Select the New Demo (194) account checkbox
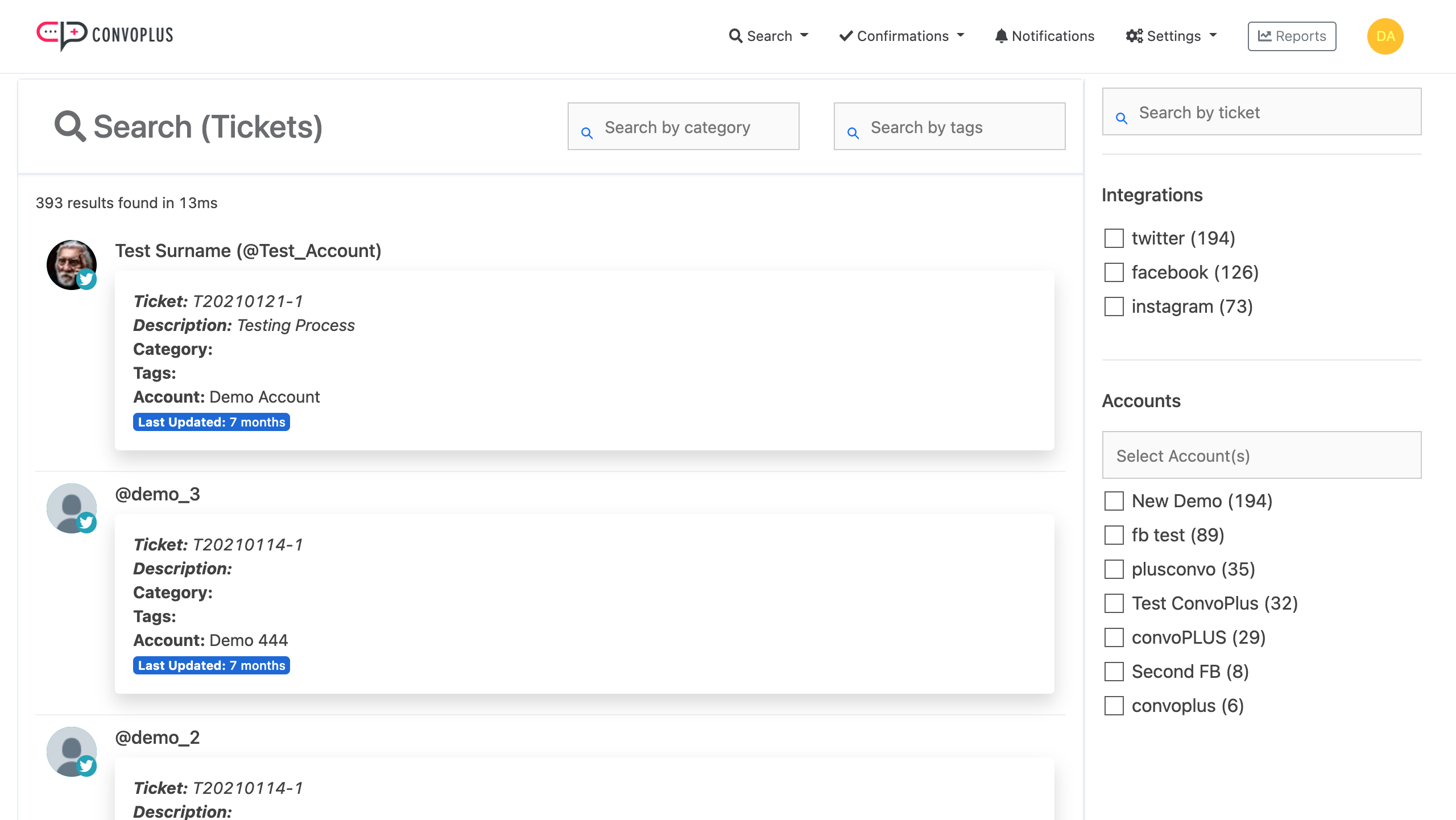1456x820 pixels. pyautogui.click(x=1114, y=502)
